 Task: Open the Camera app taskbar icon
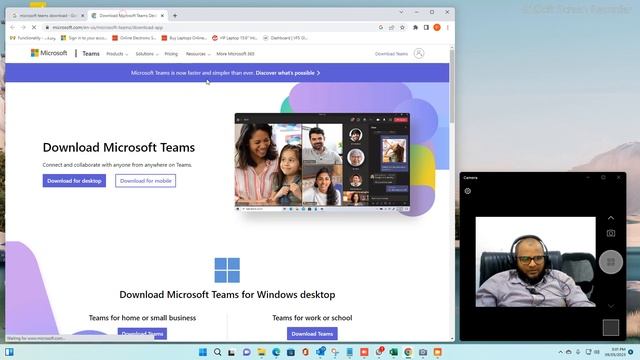coord(423,352)
